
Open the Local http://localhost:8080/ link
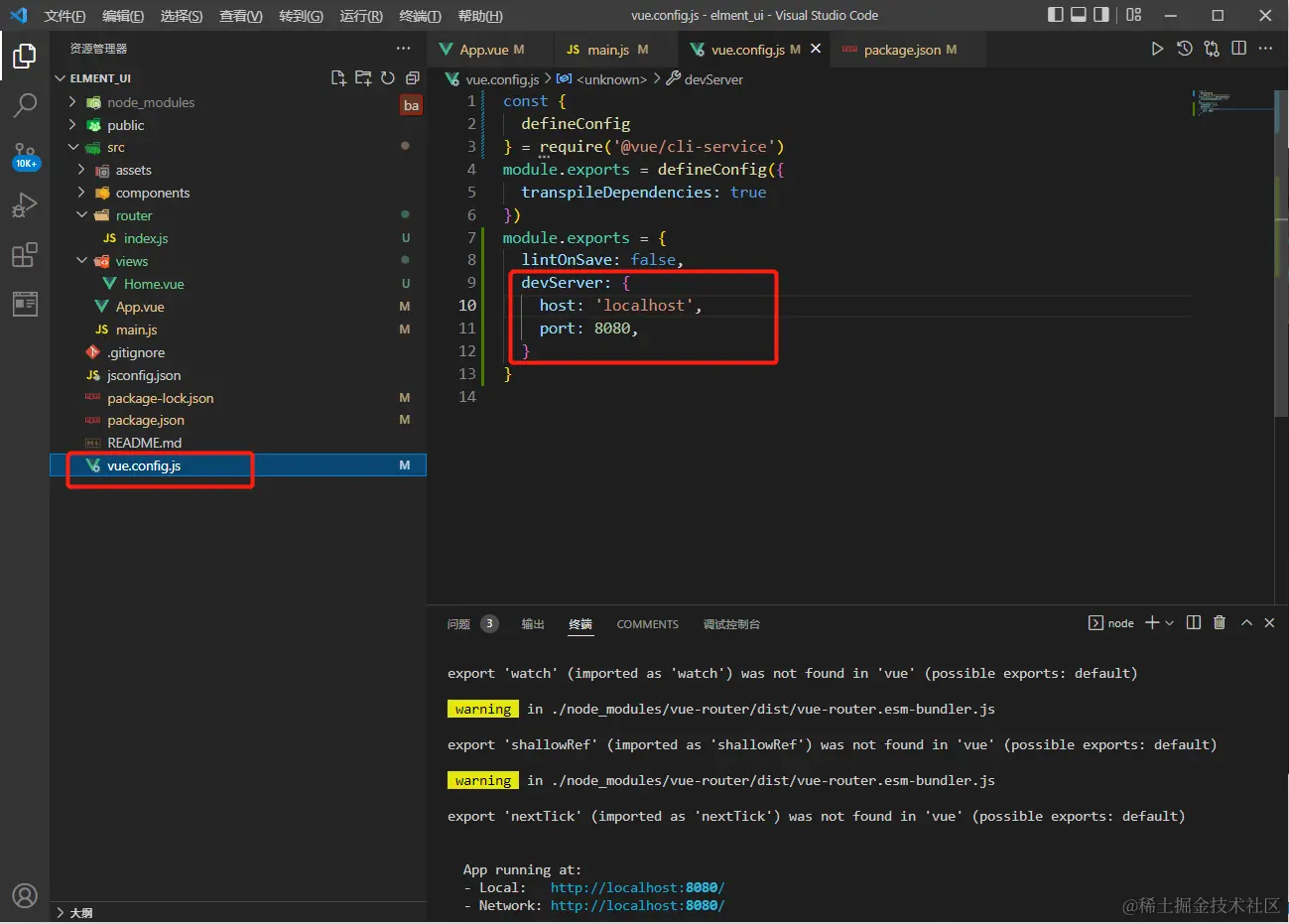pyautogui.click(x=637, y=887)
